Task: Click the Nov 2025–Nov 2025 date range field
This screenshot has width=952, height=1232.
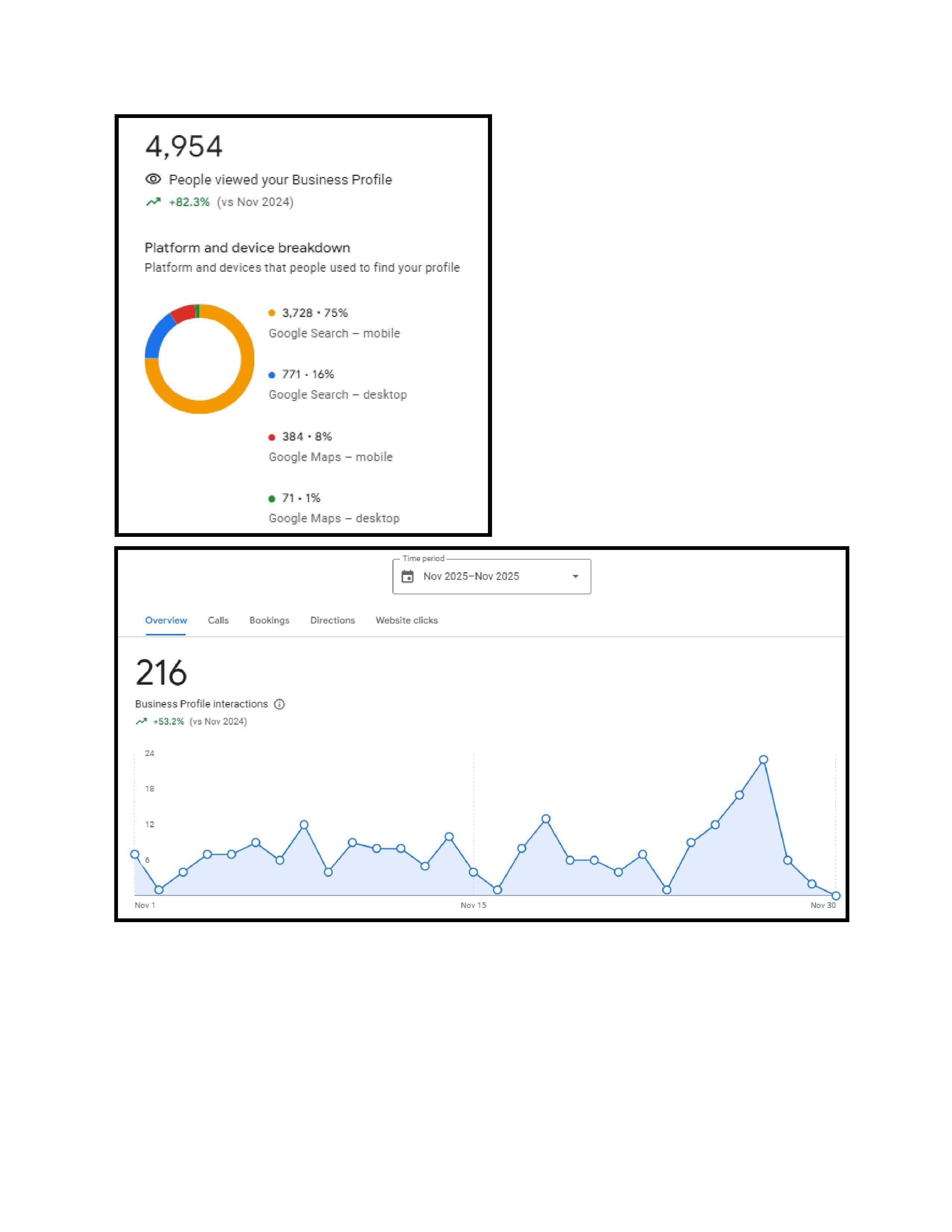Action: tap(471, 576)
